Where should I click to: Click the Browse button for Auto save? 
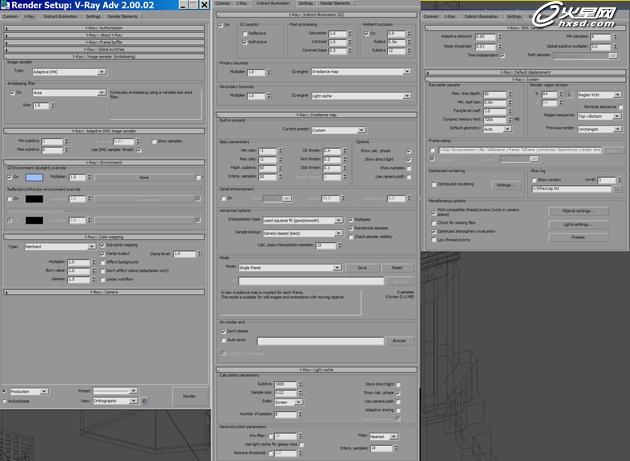[397, 341]
